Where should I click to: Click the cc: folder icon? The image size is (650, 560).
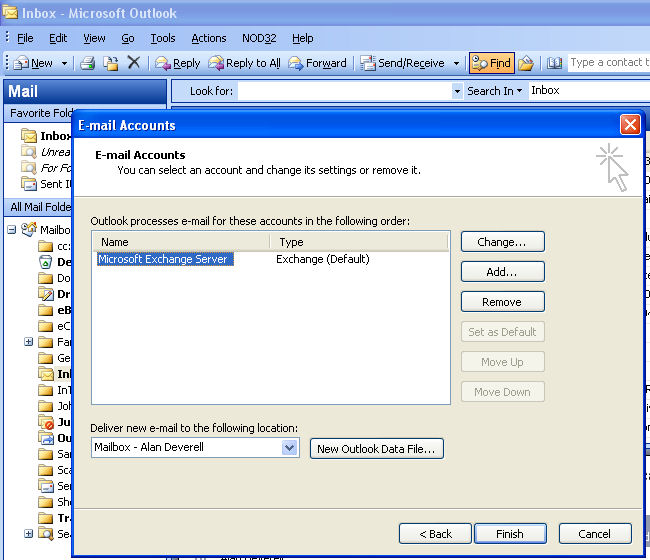(x=46, y=247)
